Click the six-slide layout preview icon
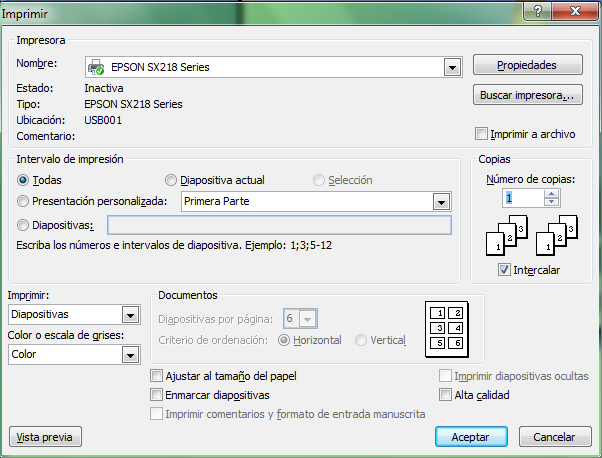 tap(445, 327)
